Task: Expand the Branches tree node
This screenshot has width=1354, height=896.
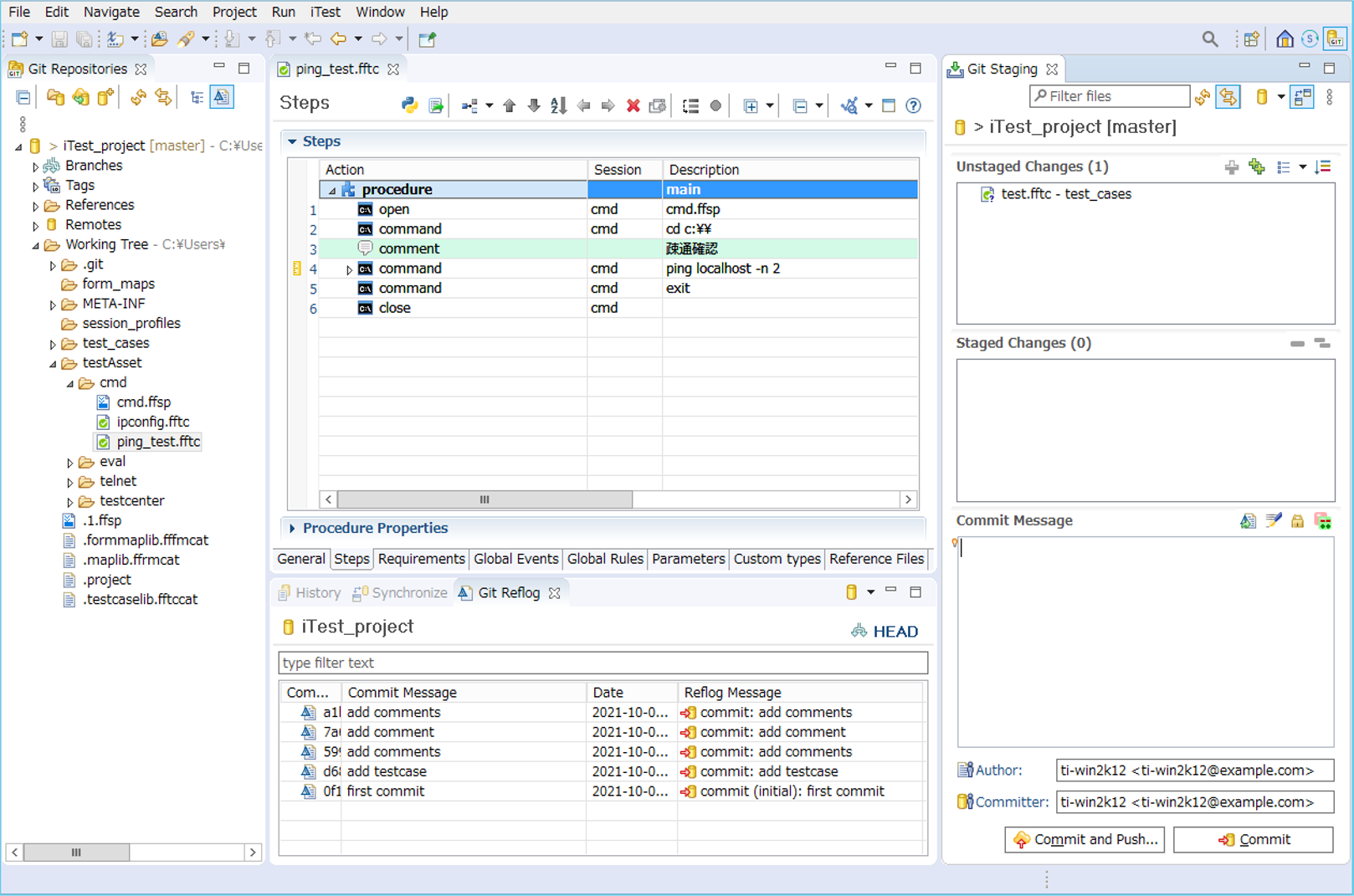Action: (35, 166)
